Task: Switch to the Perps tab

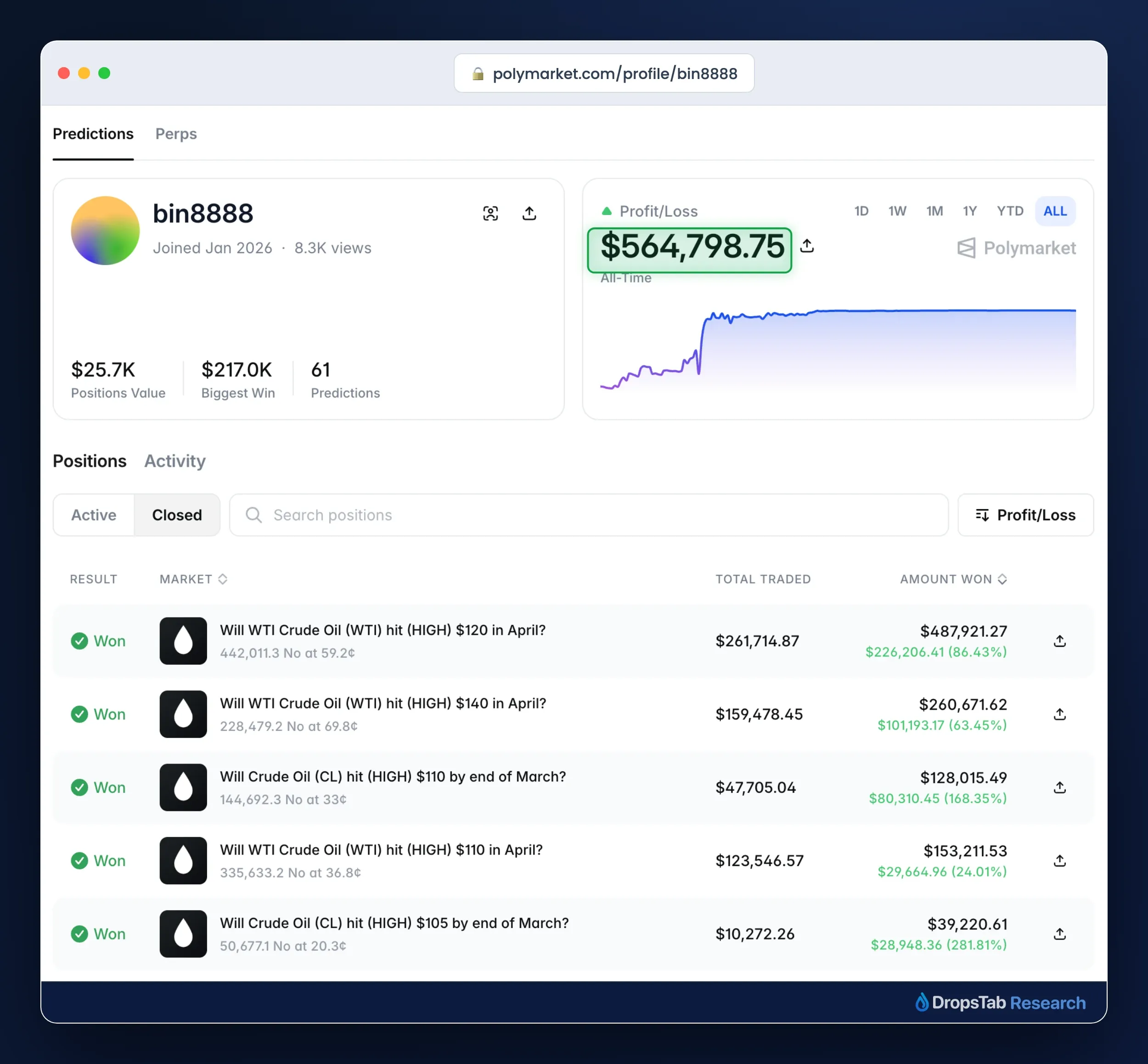Action: pyautogui.click(x=176, y=134)
